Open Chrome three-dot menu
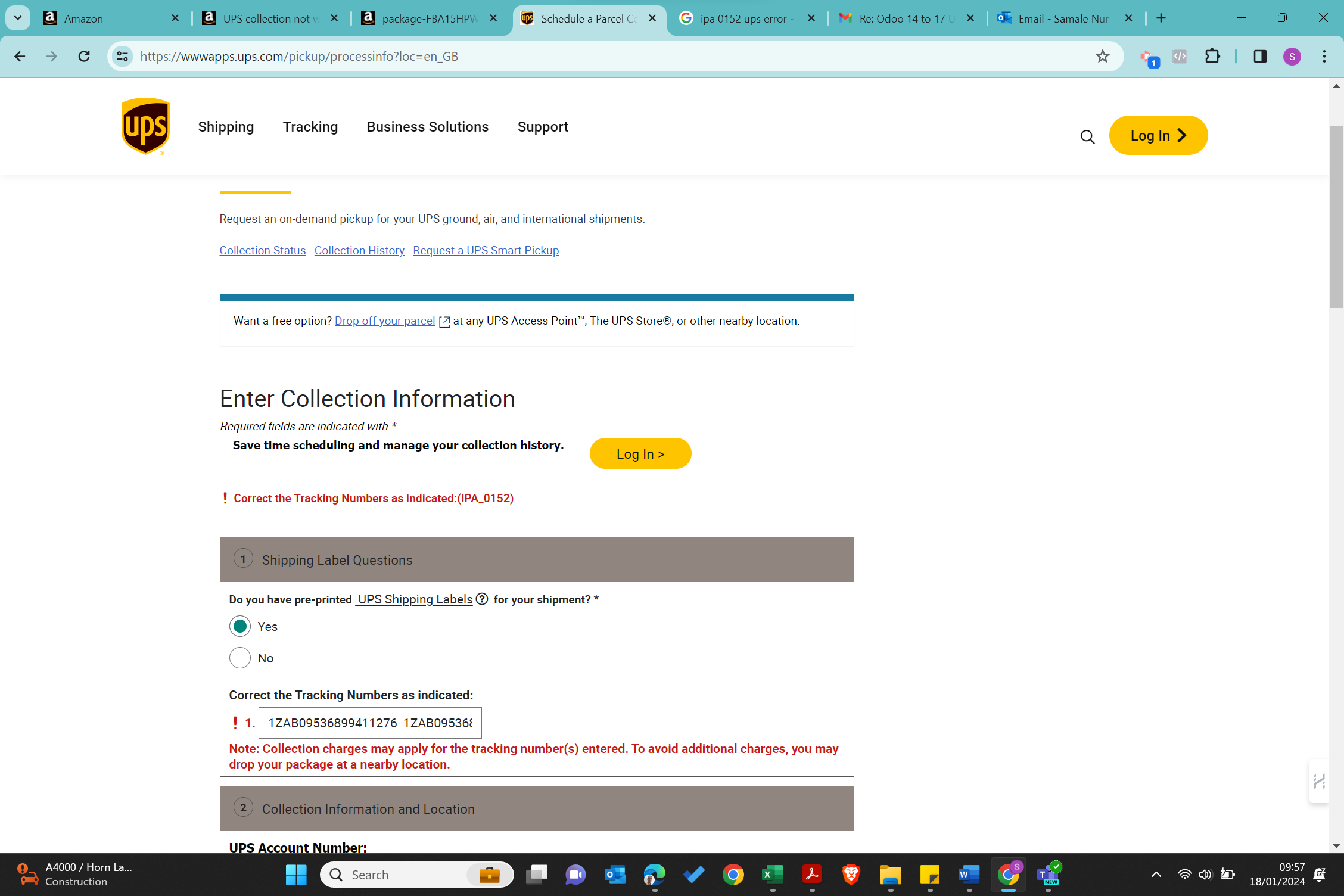This screenshot has height=896, width=1344. point(1324,56)
